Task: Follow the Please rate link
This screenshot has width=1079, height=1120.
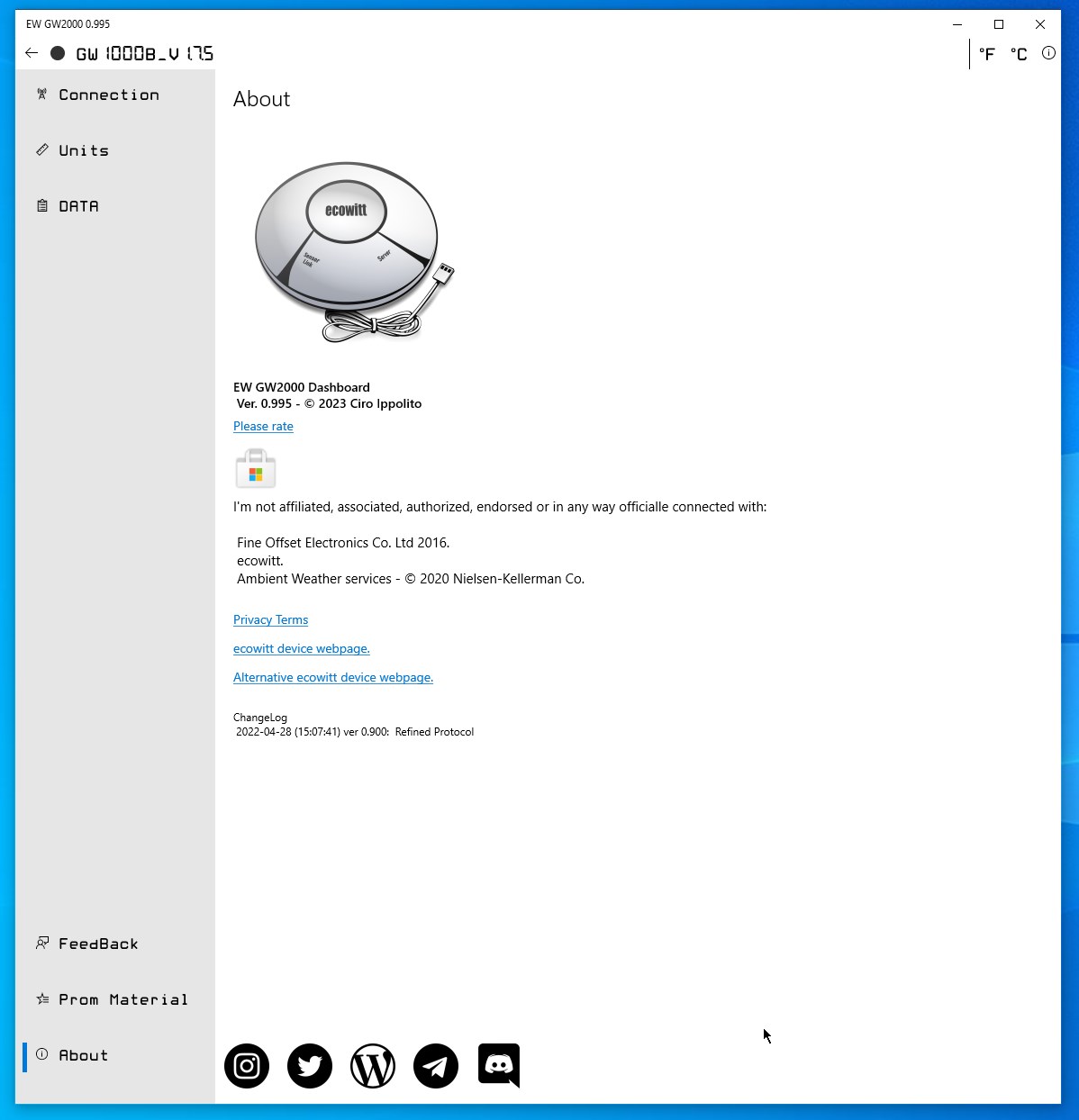Action: pyautogui.click(x=263, y=426)
